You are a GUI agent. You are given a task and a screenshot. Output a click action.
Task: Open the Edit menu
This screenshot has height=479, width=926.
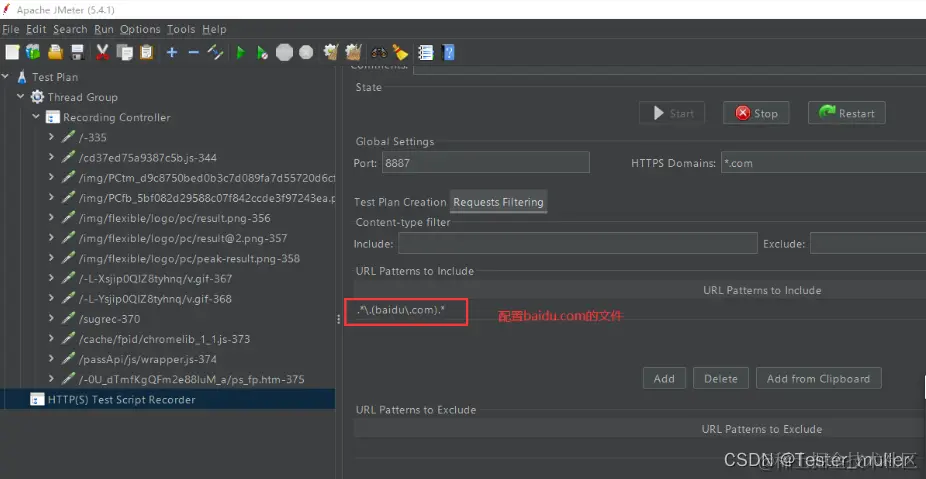click(x=36, y=29)
